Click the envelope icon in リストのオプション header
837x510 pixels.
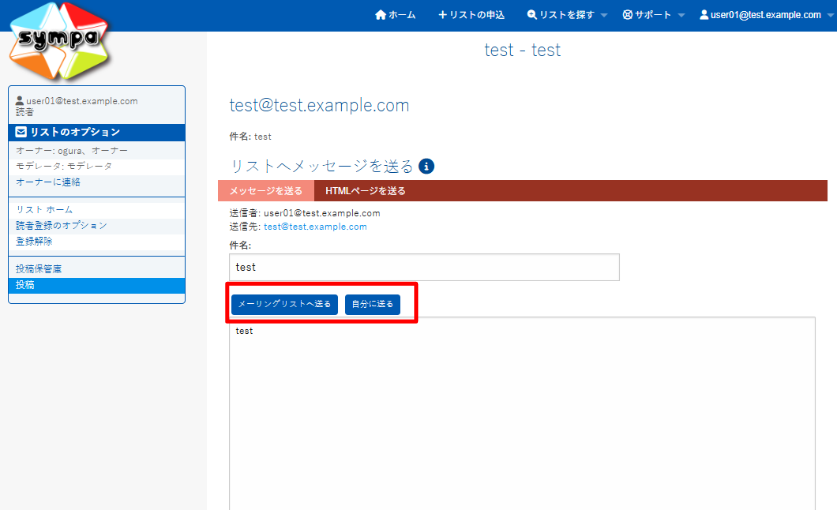21,131
